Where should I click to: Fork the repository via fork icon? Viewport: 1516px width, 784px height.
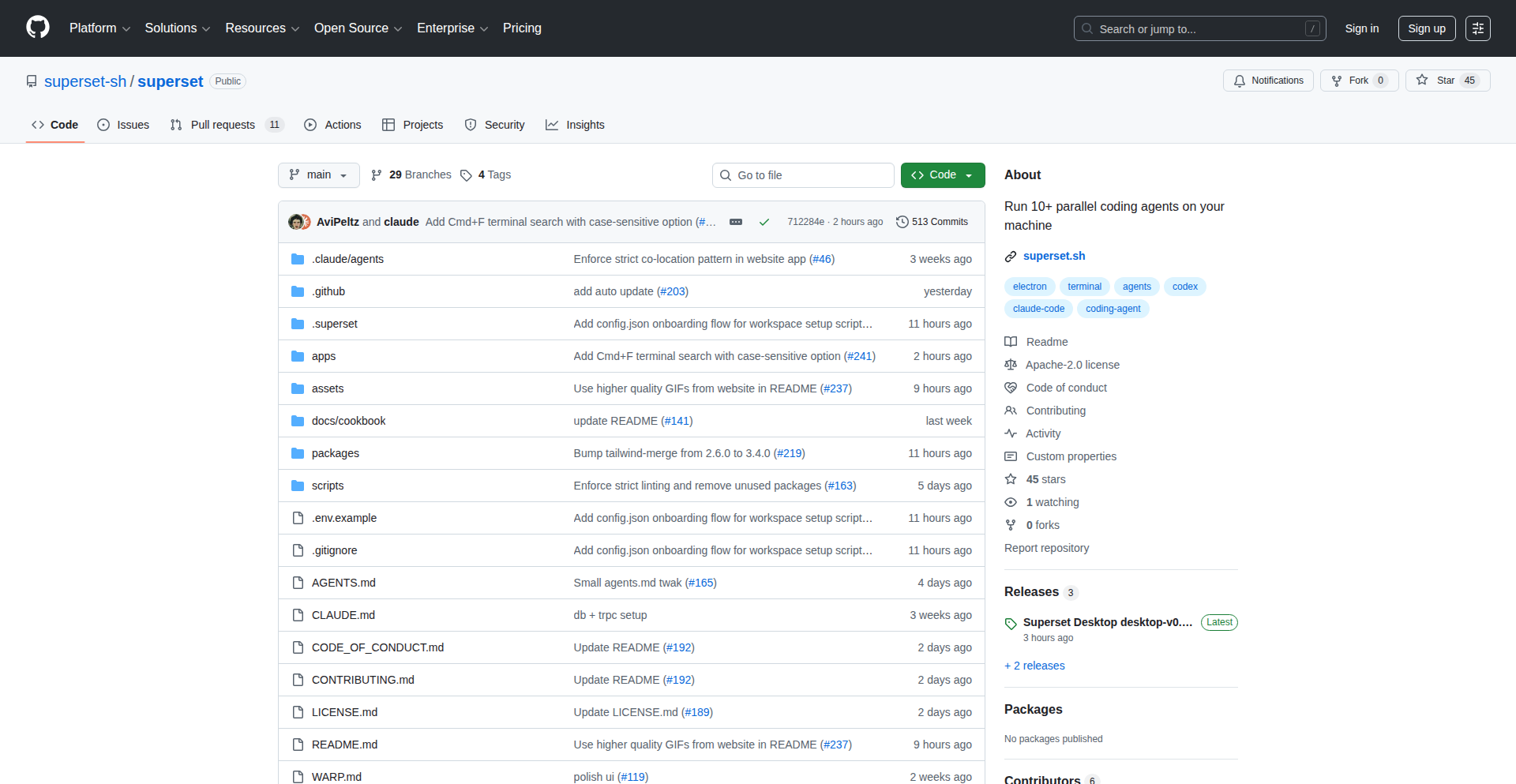(1336, 80)
